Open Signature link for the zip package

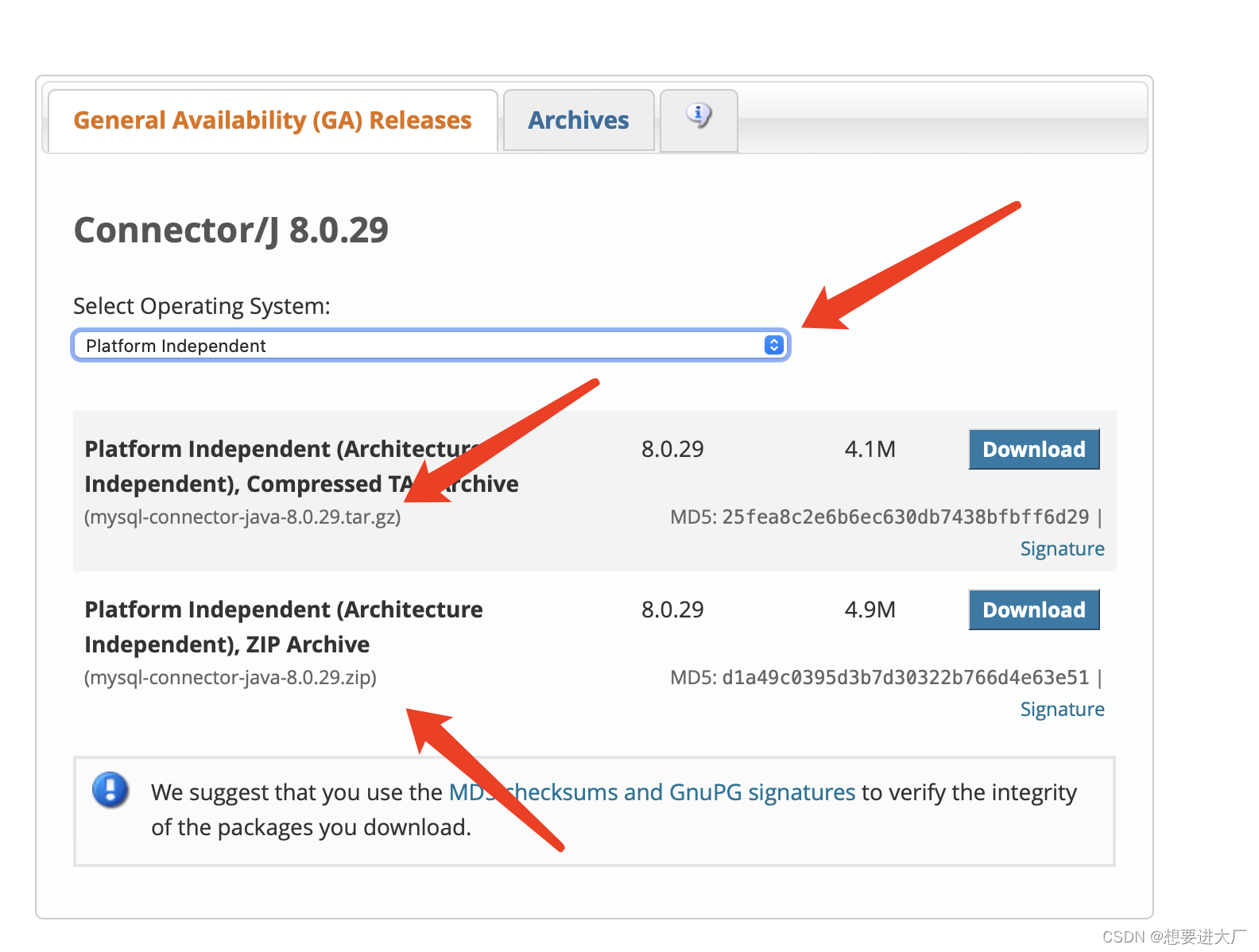pos(1062,709)
